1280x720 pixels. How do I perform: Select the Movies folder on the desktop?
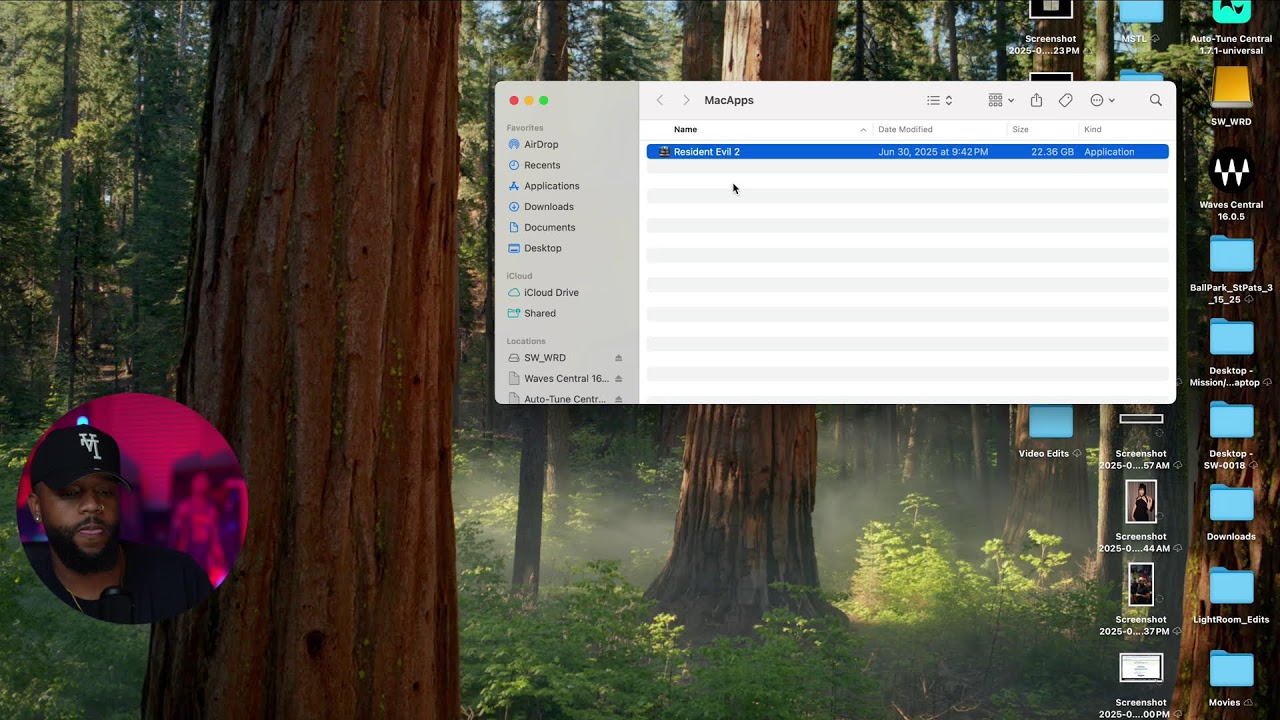pos(1231,669)
